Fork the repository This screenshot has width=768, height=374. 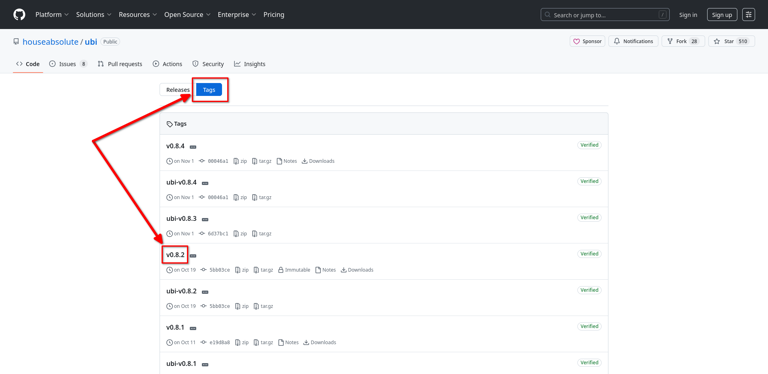683,42
